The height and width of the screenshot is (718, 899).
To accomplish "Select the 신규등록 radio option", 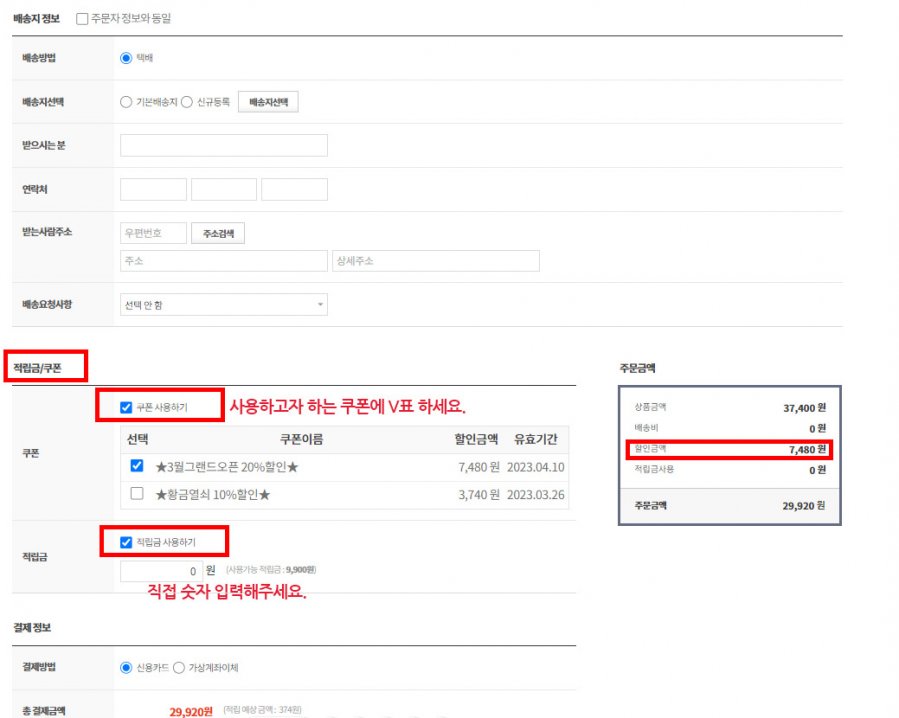I will coord(187,102).
